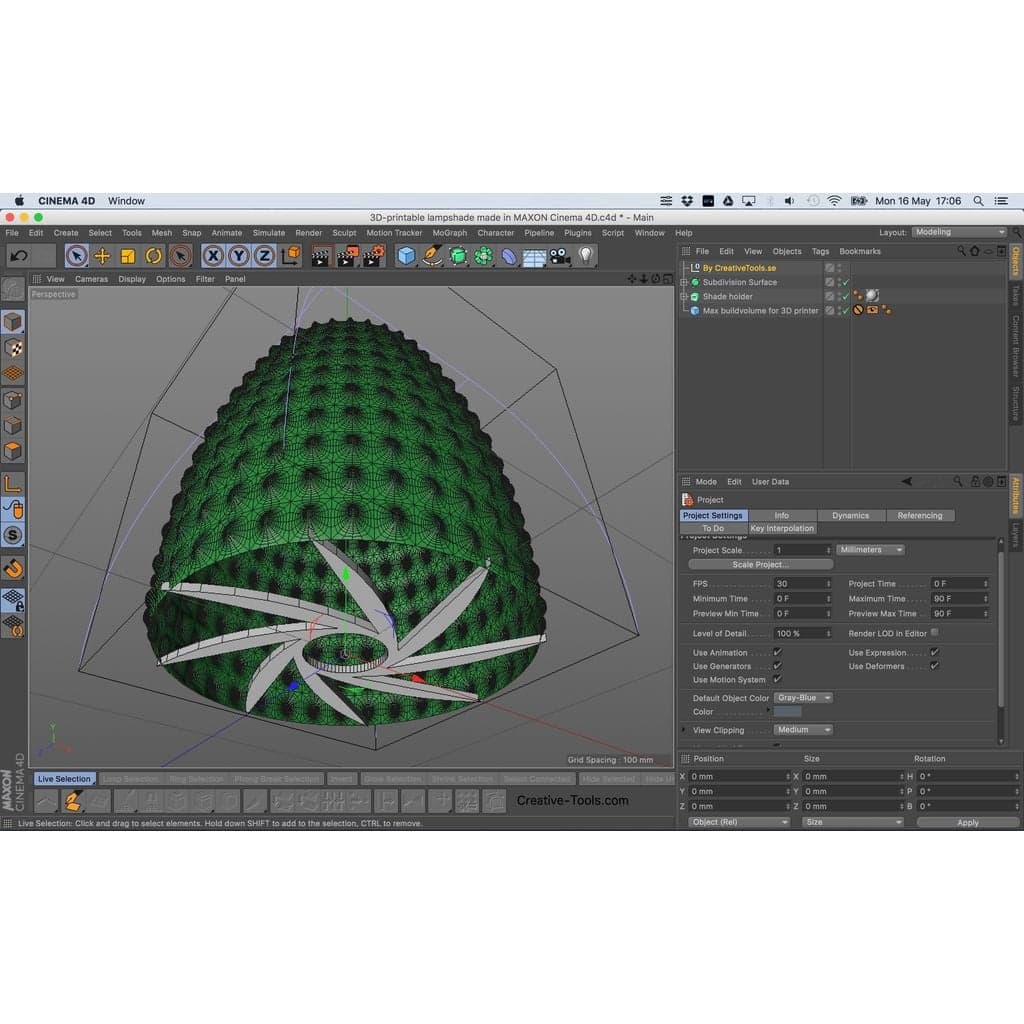Image resolution: width=1024 pixels, height=1024 pixels.
Task: Activate the Move tool
Action: coord(102,255)
